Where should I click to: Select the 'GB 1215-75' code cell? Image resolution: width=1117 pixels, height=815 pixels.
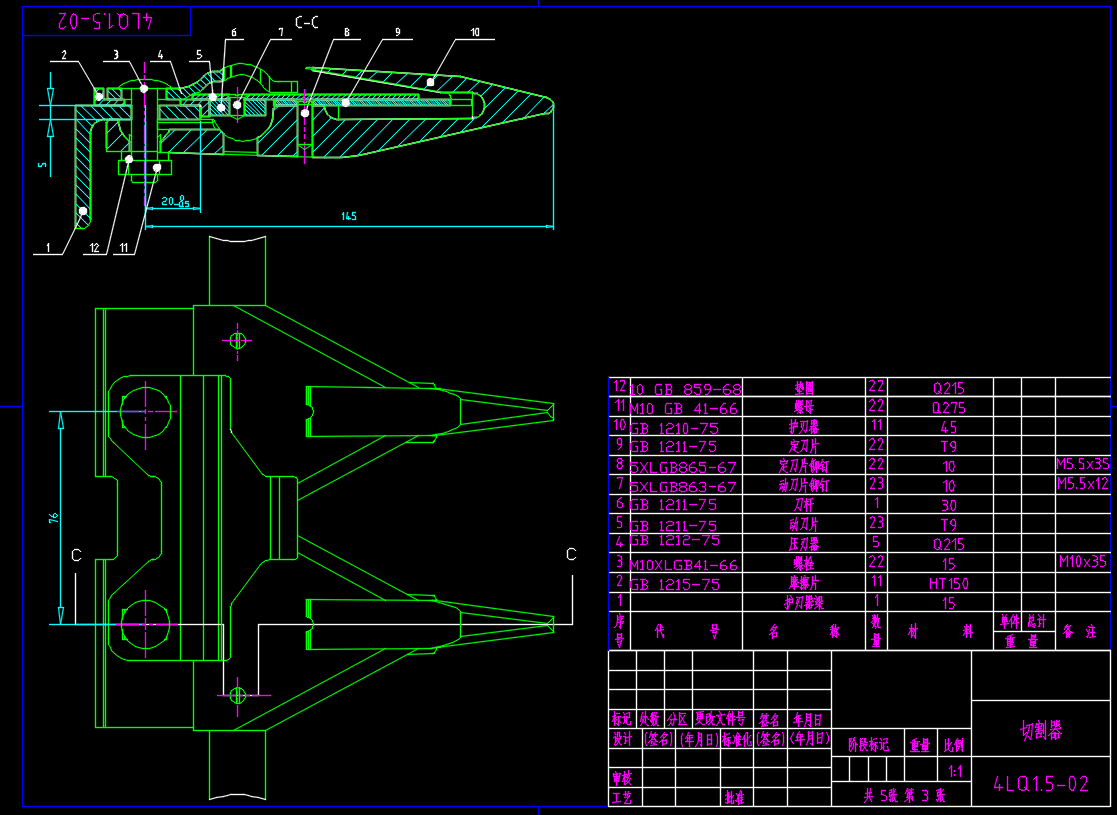click(675, 584)
